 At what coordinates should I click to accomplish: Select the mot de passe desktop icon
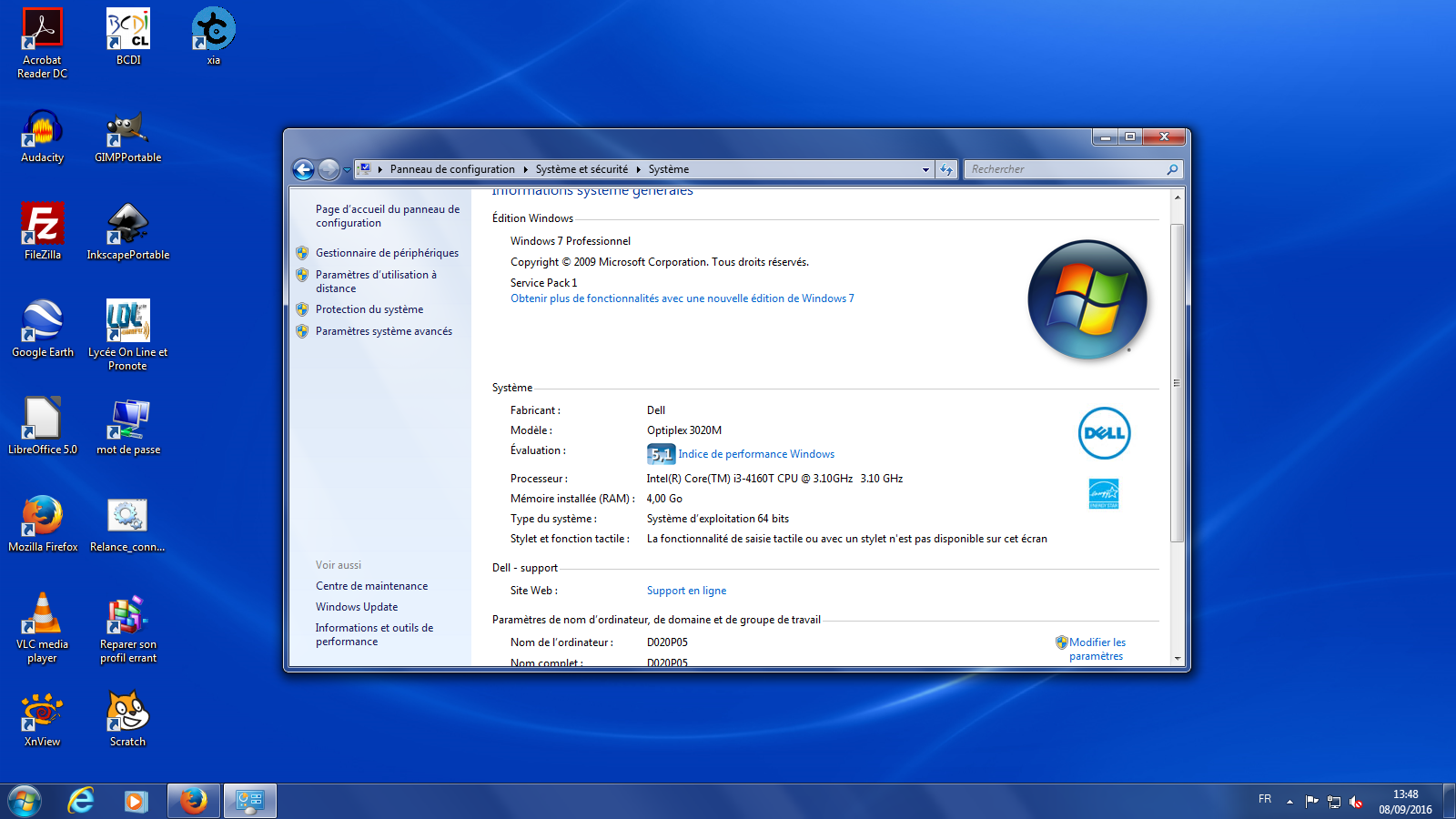(128, 426)
